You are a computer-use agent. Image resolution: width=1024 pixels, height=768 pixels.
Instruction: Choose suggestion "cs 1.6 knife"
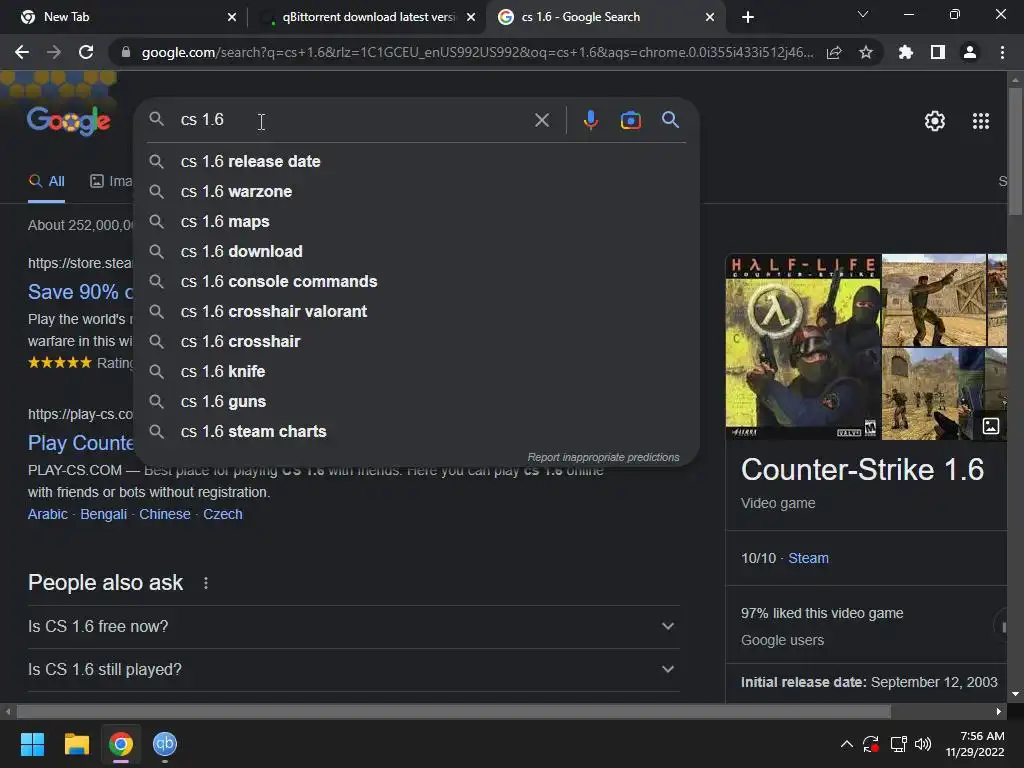click(x=416, y=372)
